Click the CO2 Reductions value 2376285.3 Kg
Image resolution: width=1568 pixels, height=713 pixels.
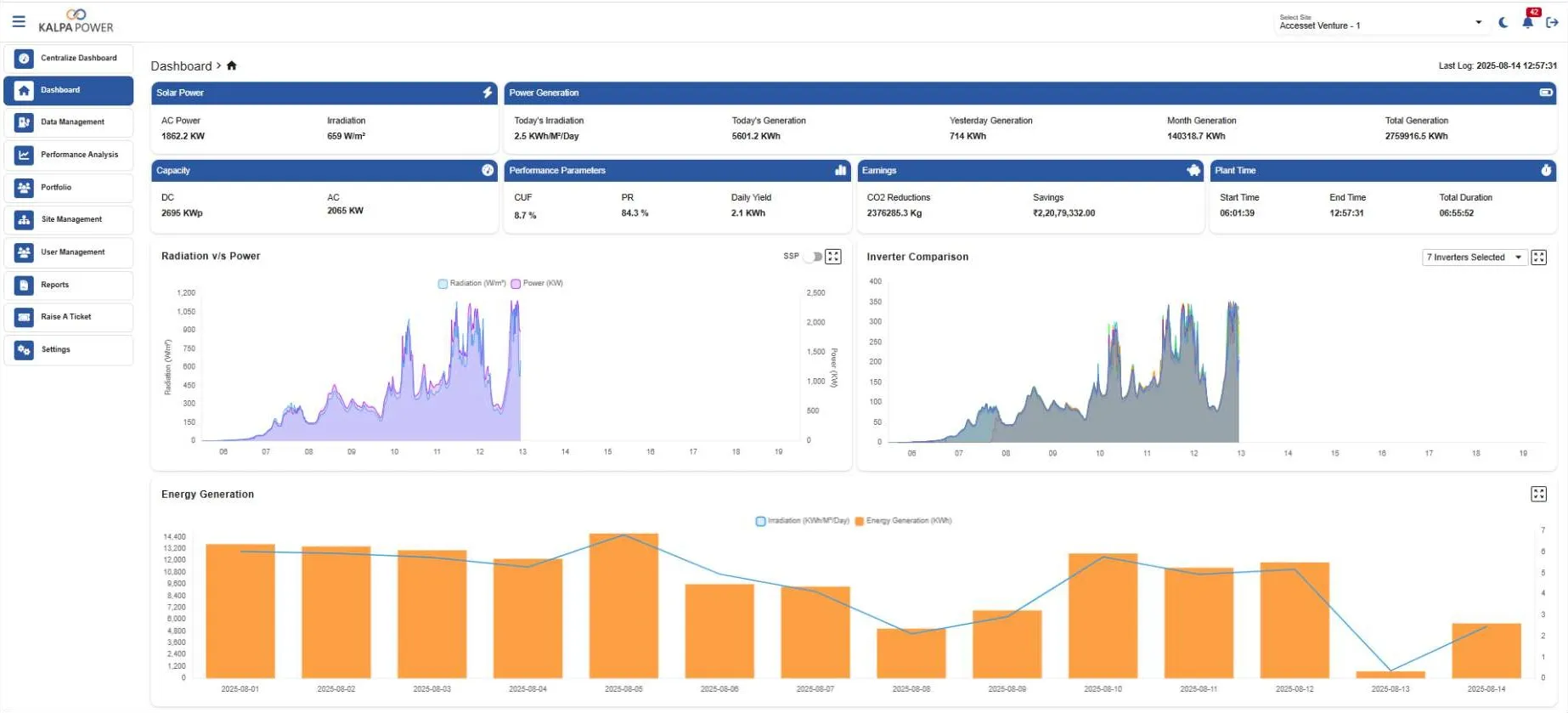pyautogui.click(x=894, y=213)
